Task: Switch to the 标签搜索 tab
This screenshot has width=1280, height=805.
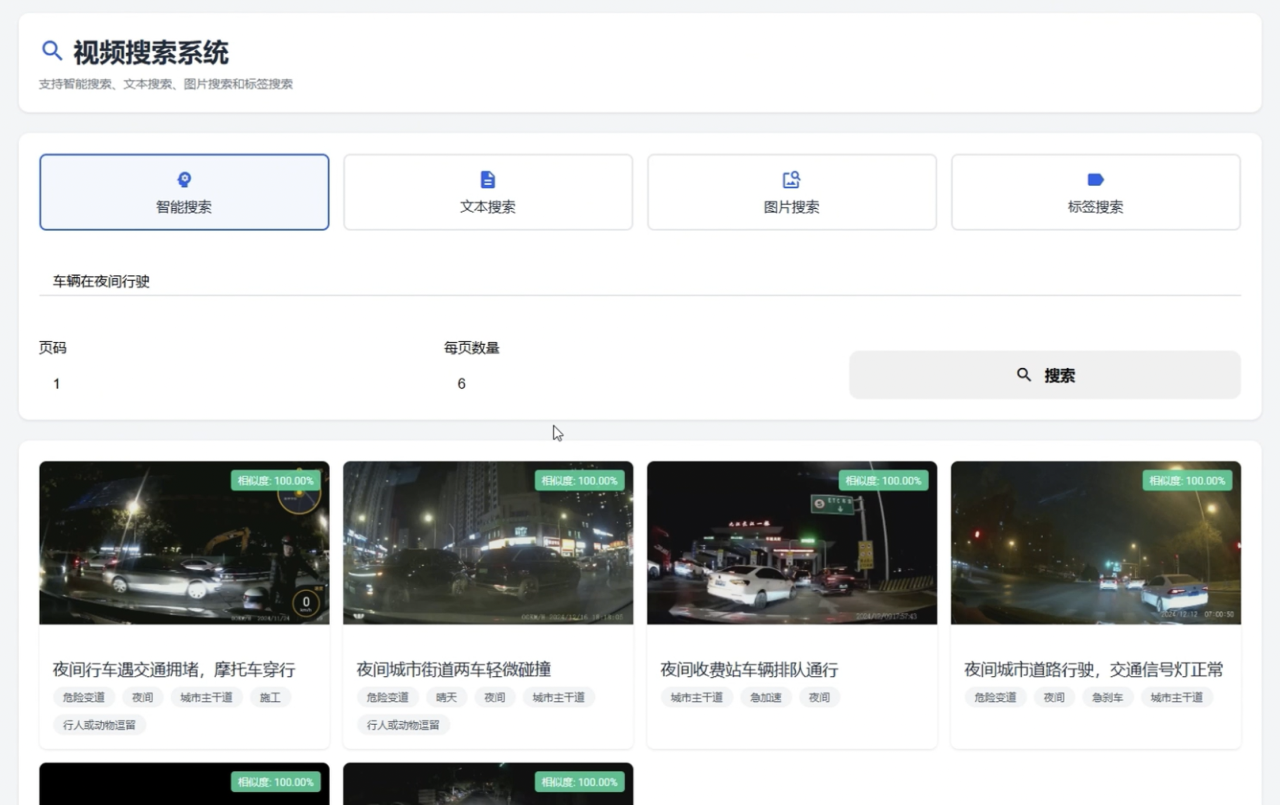Action: click(1095, 193)
